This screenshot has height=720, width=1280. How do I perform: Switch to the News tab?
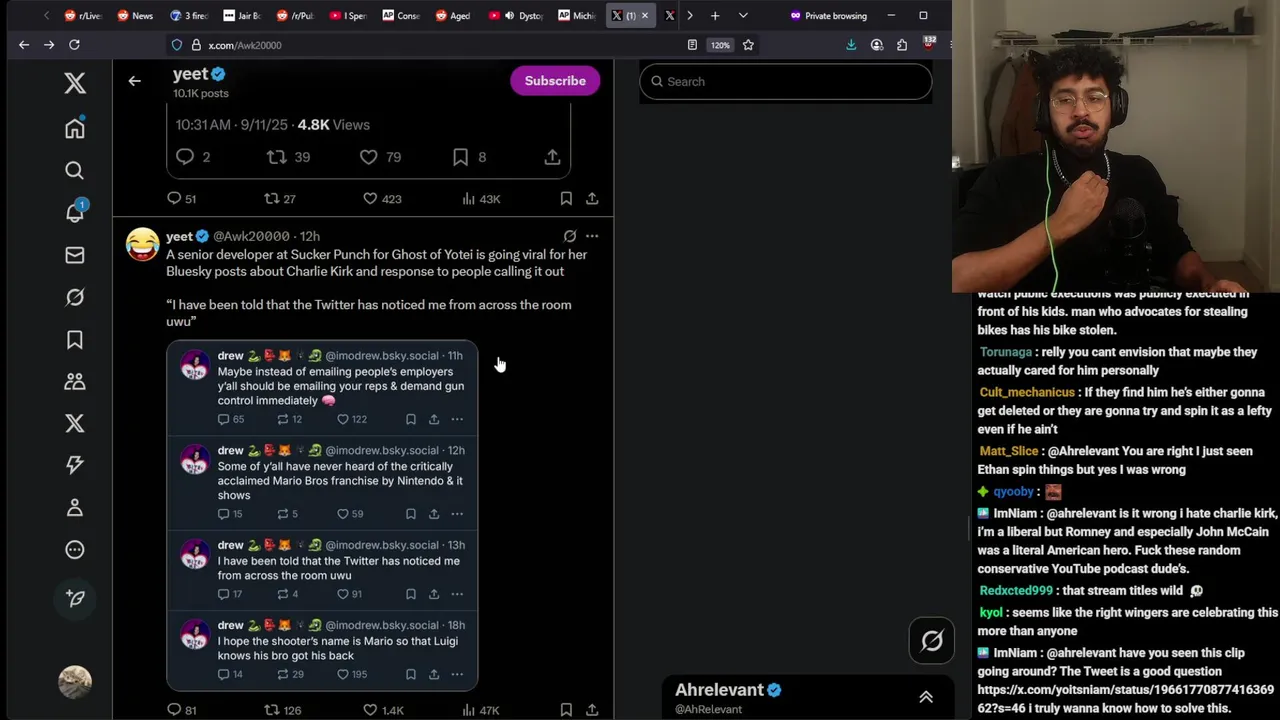(x=135, y=15)
